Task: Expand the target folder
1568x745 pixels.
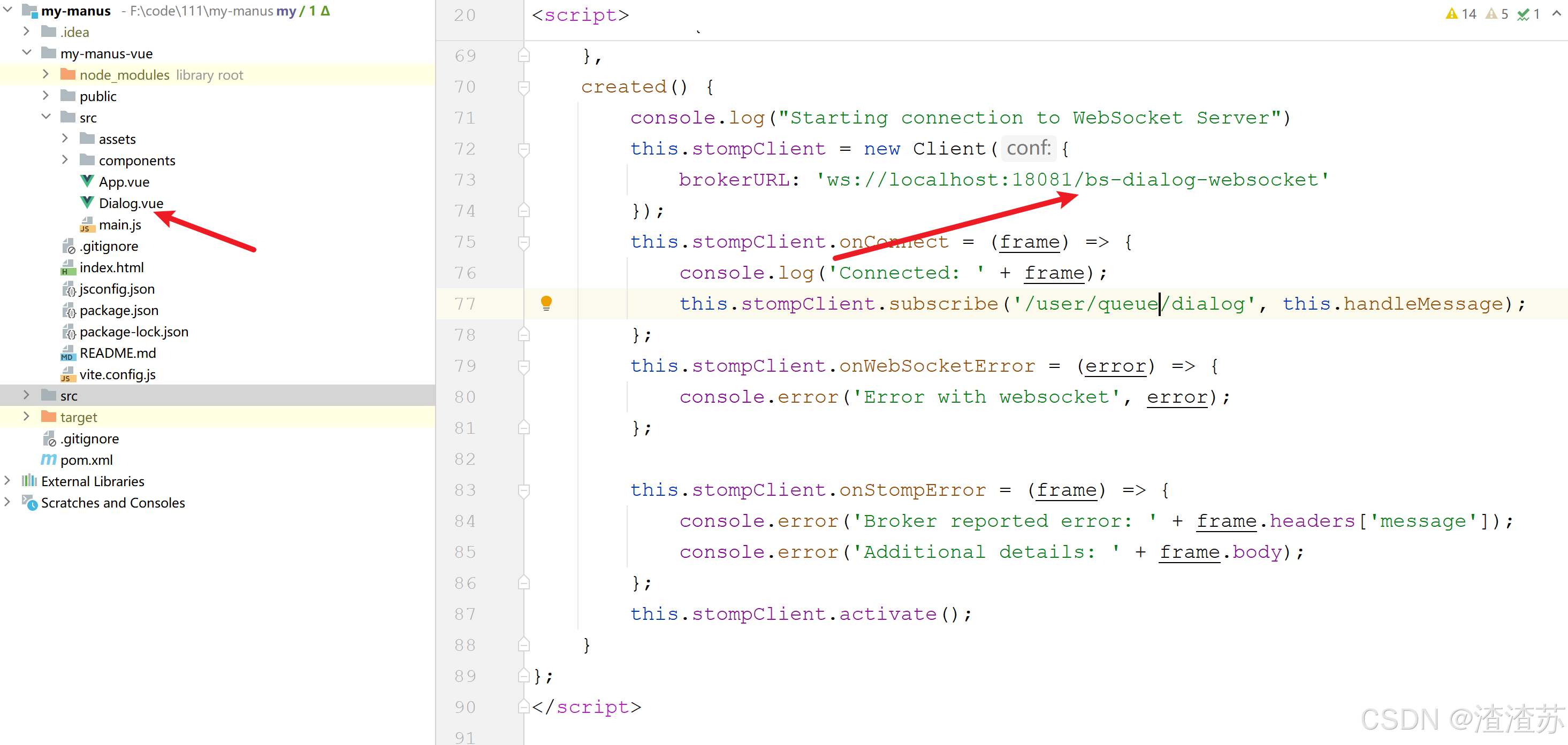Action: tap(27, 417)
